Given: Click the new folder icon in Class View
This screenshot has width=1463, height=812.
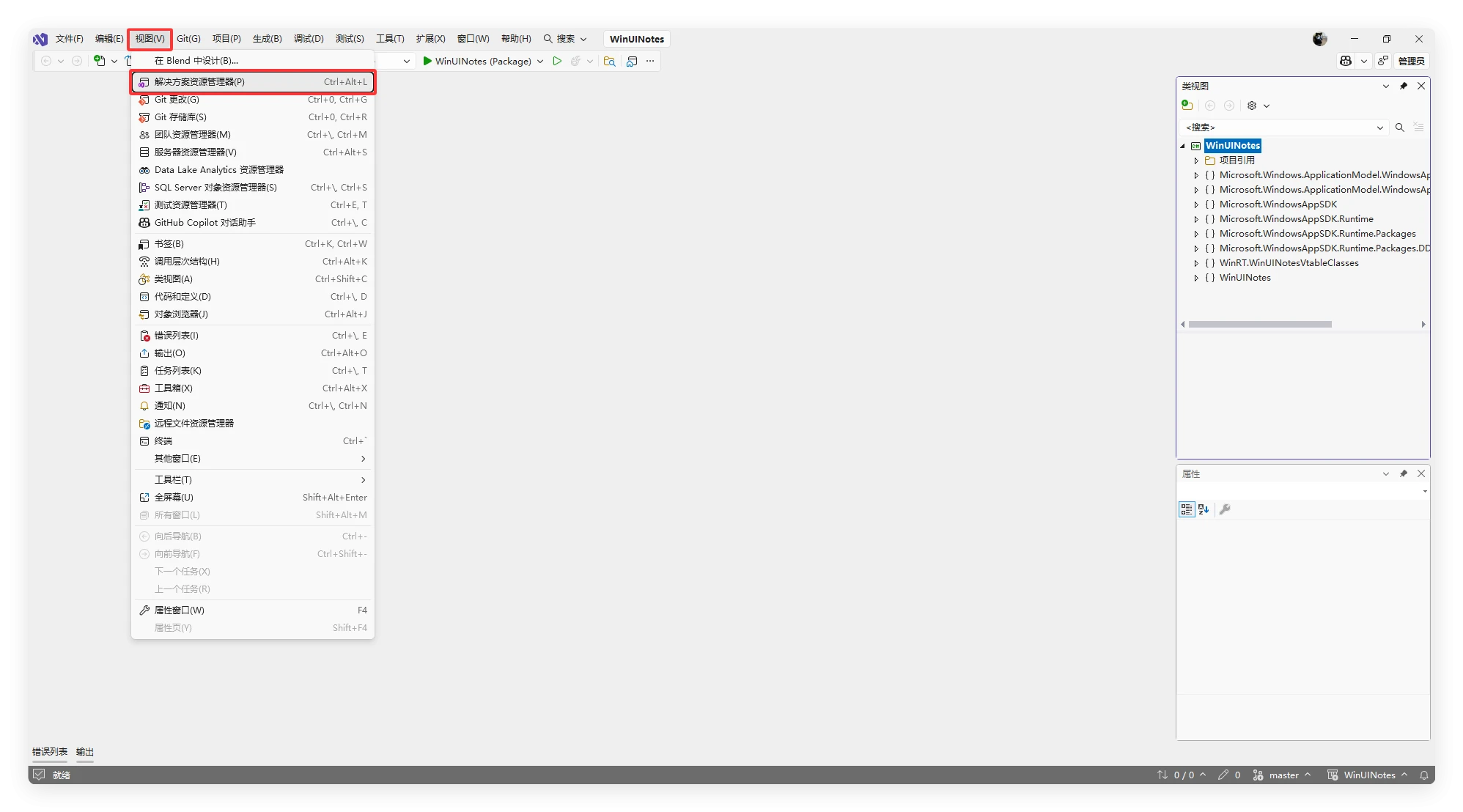Looking at the screenshot, I should pyautogui.click(x=1187, y=106).
